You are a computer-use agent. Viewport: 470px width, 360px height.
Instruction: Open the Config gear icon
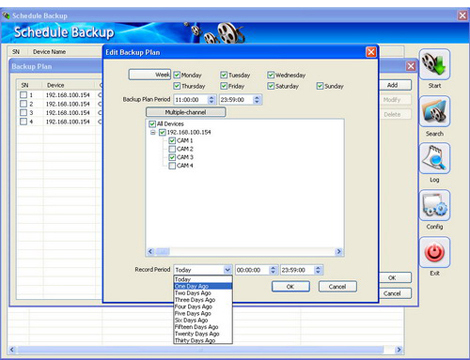(x=434, y=205)
